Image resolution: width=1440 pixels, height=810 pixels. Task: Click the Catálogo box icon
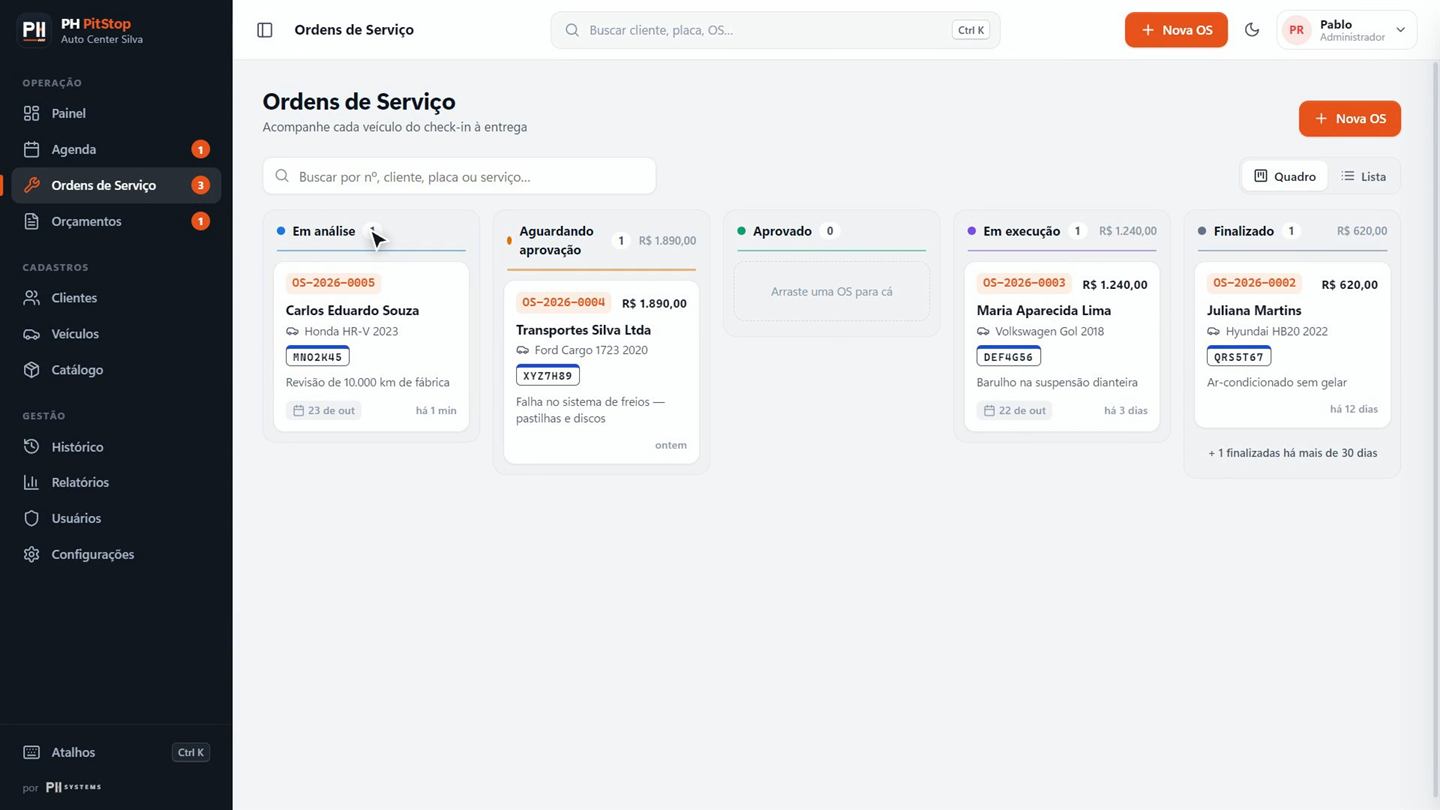(32, 370)
